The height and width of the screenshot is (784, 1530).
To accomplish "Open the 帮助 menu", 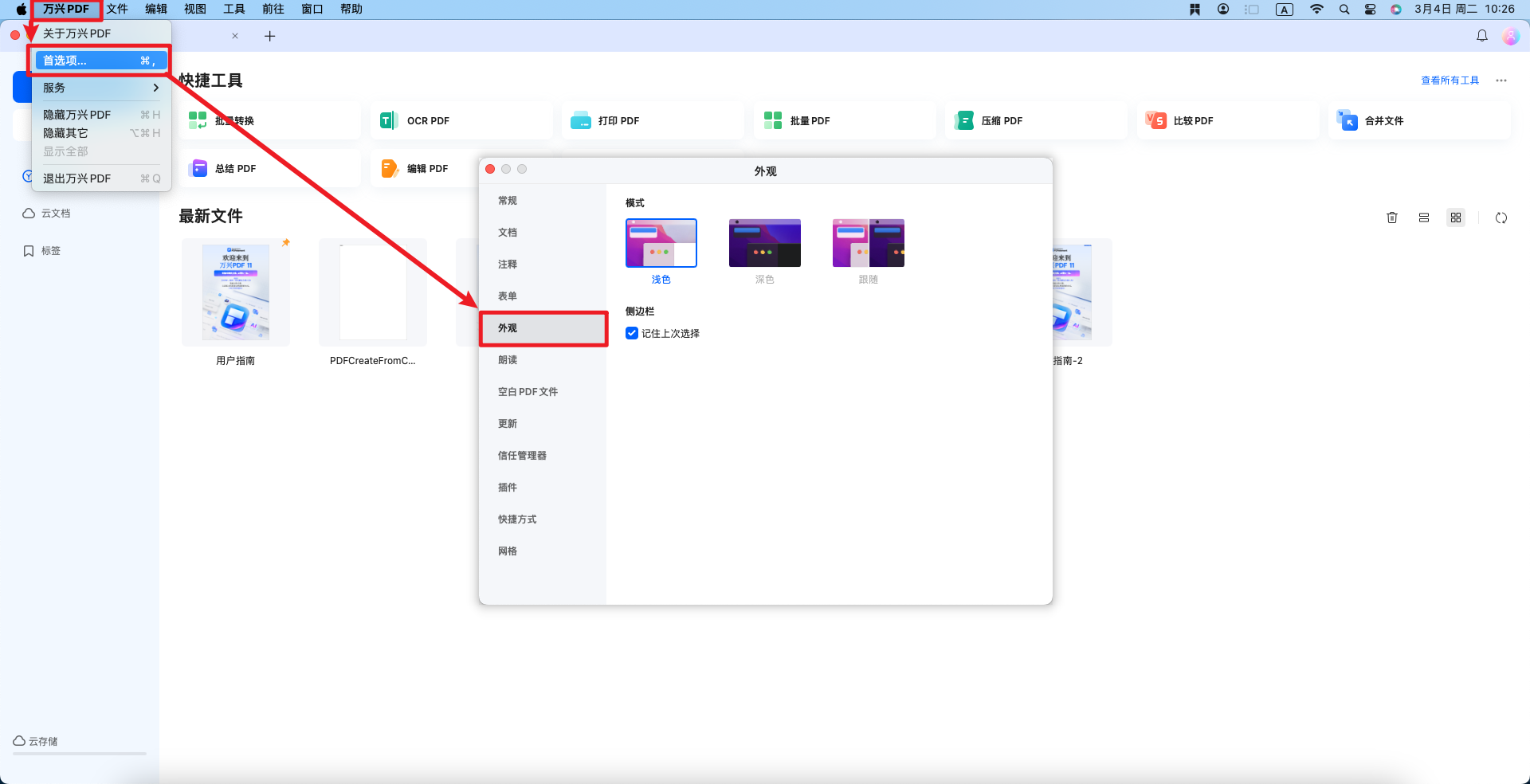I will point(350,9).
